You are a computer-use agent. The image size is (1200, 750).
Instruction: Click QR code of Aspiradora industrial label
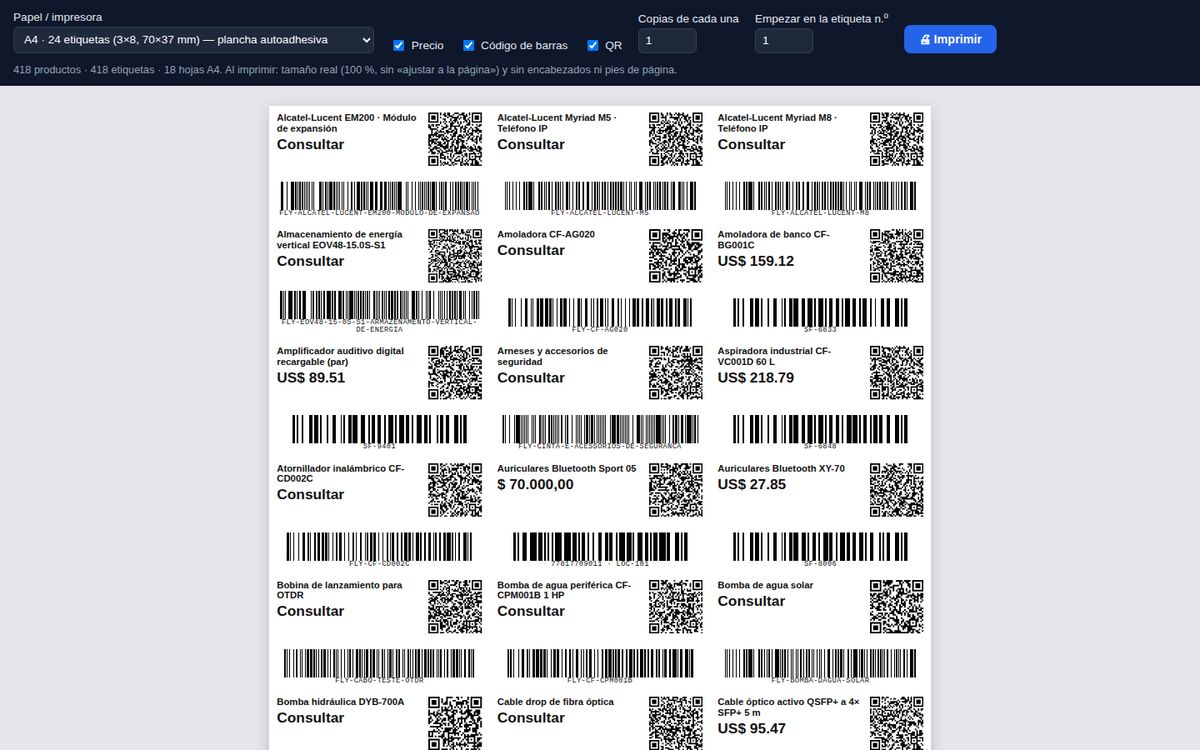point(896,373)
